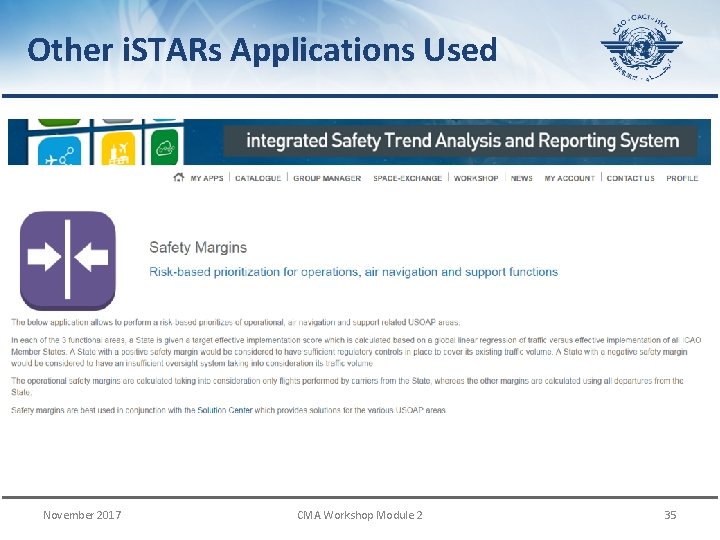Image resolution: width=720 pixels, height=540 pixels.
Task: Select the WORKSHOP menu item
Action: click(476, 178)
